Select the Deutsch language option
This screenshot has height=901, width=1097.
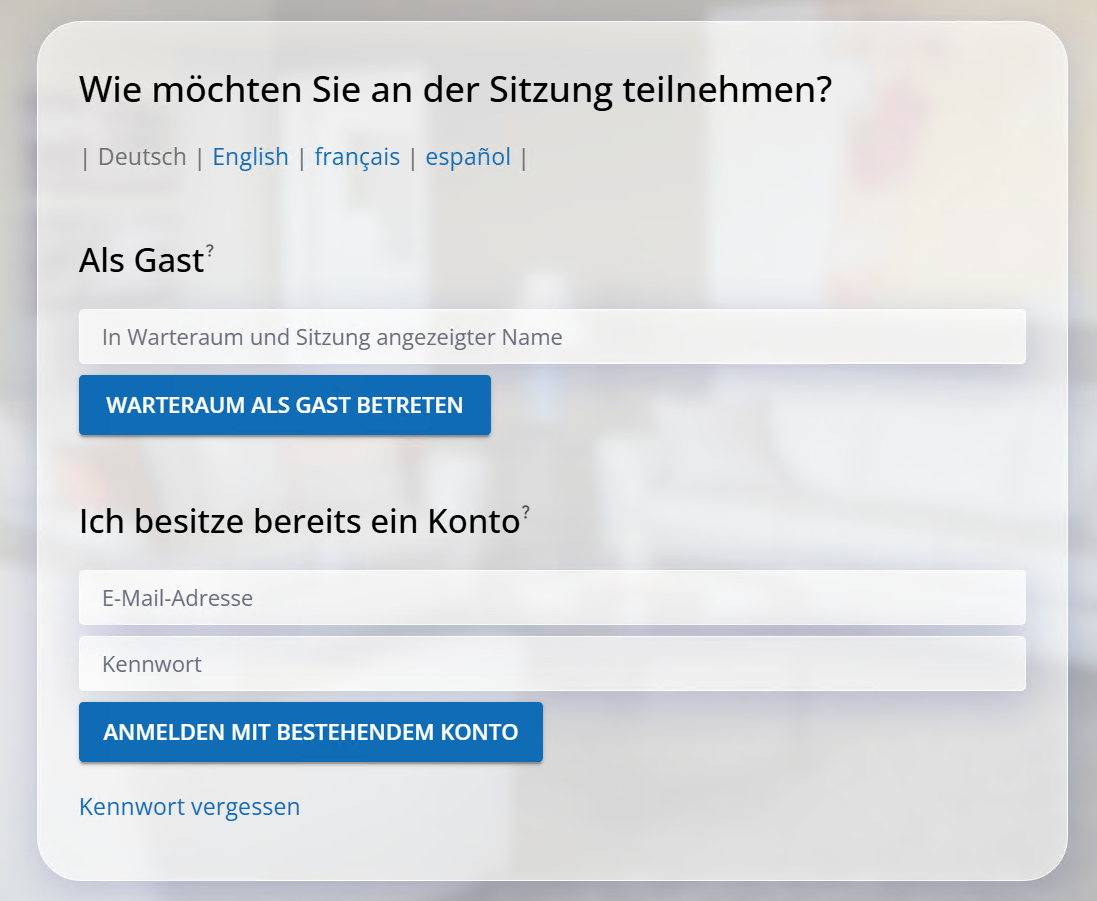(x=142, y=157)
